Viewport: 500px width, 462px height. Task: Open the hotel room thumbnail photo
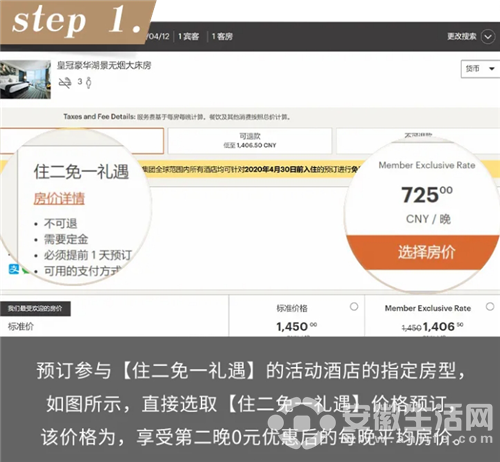pos(25,79)
